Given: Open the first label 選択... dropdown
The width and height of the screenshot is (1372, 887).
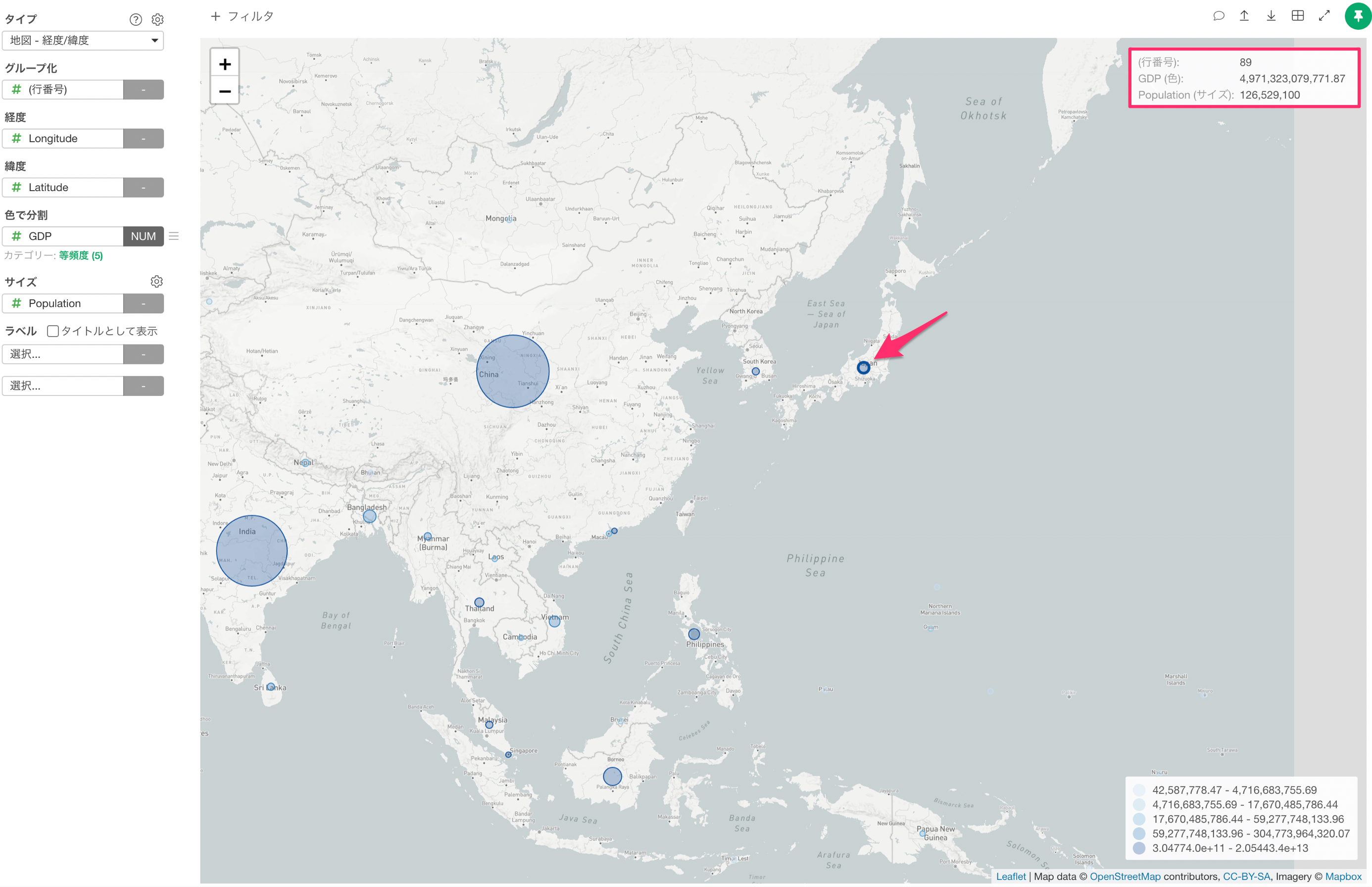Looking at the screenshot, I should [x=63, y=354].
